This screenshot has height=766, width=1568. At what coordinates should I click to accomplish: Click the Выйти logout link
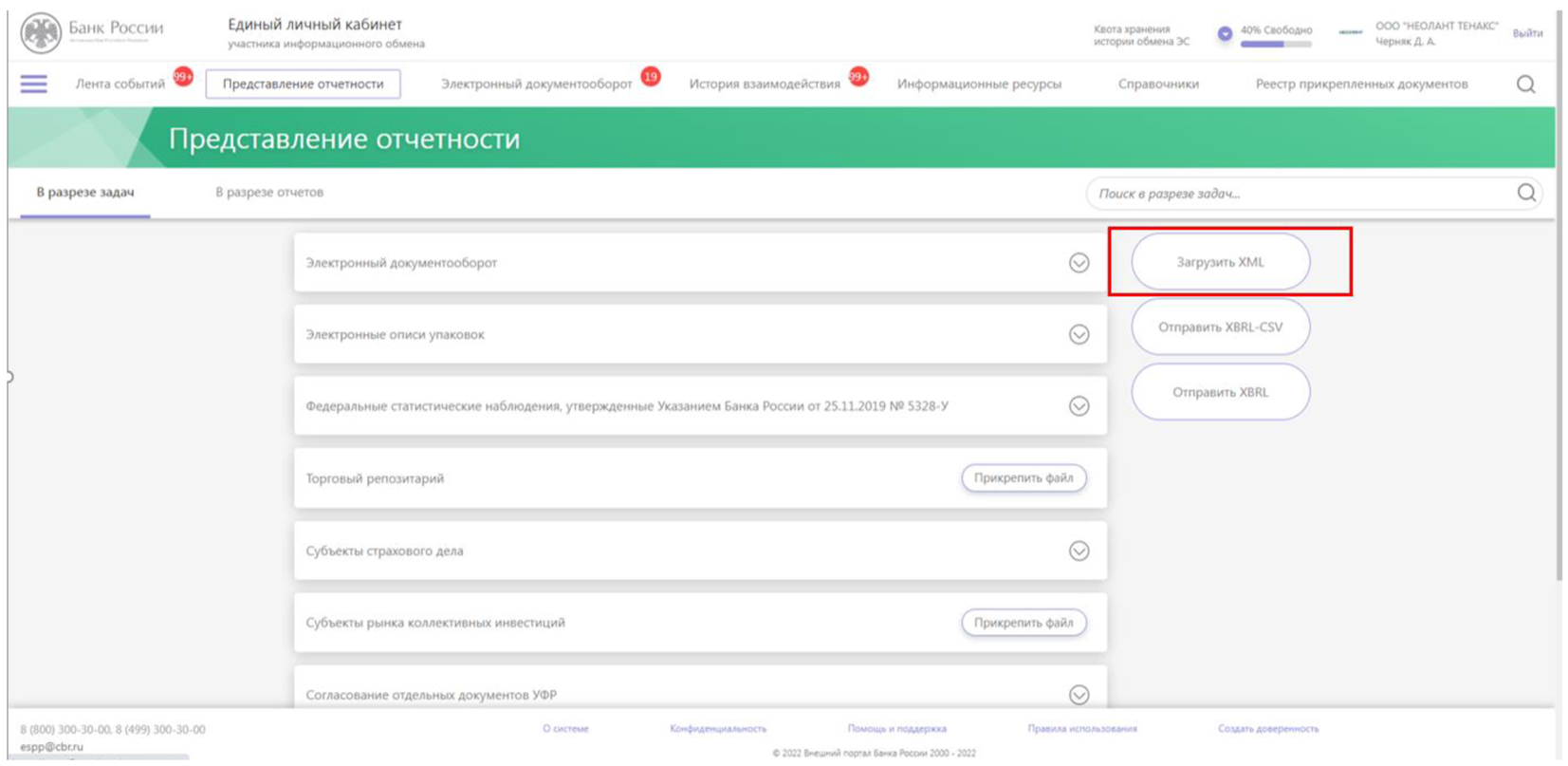tap(1526, 33)
